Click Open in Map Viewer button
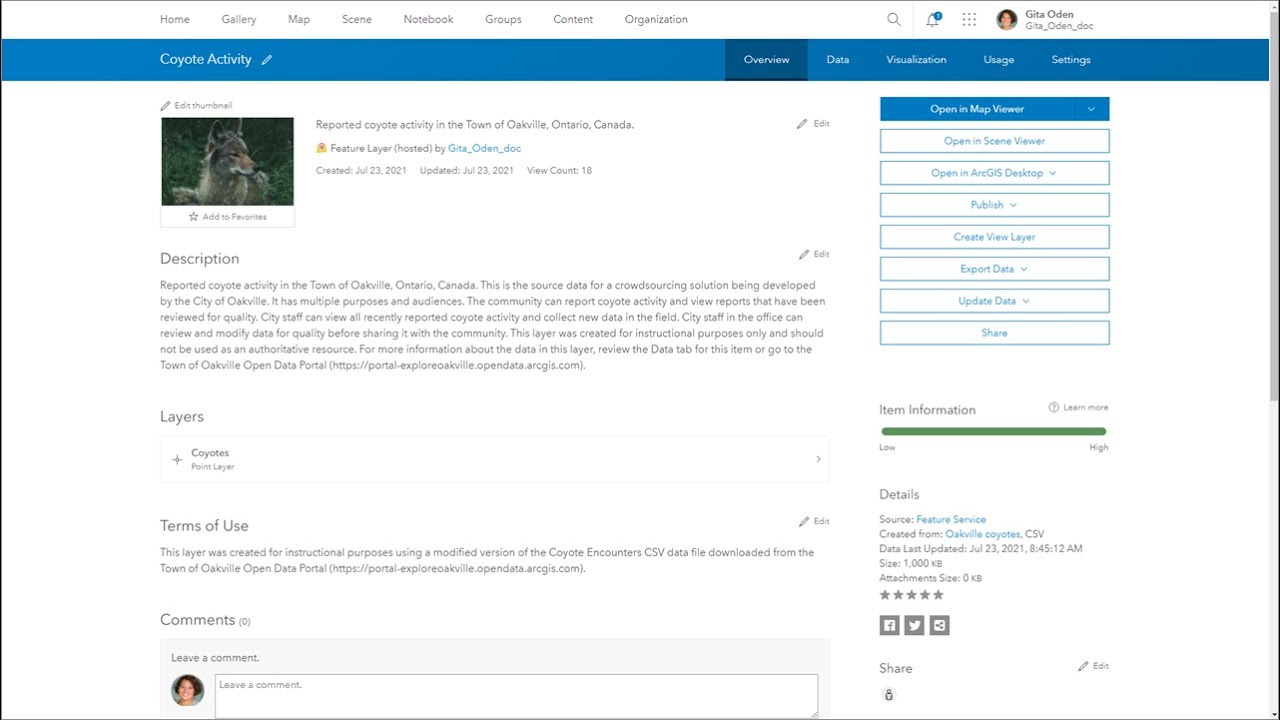Viewport: 1280px width, 720px height. (x=977, y=109)
